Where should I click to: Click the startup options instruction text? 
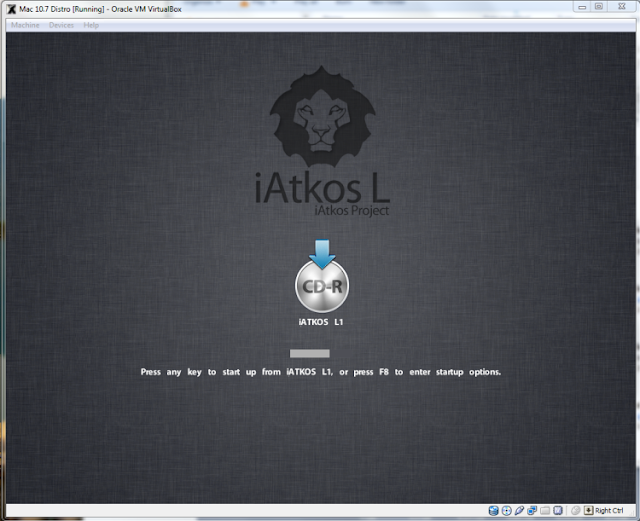point(320,372)
